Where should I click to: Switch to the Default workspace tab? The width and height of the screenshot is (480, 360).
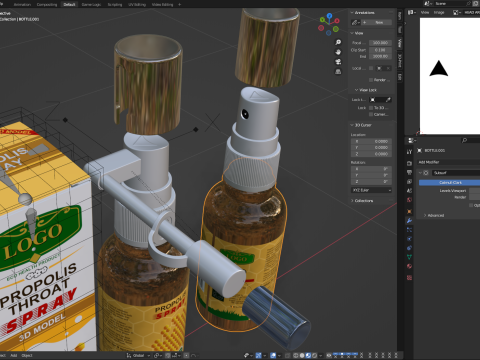pyautogui.click(x=69, y=4)
